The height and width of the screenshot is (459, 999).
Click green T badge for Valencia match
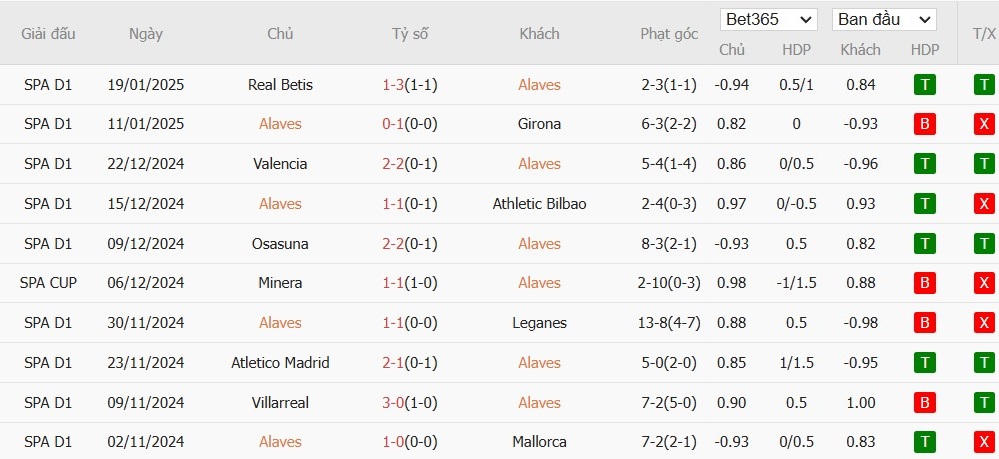pos(925,164)
